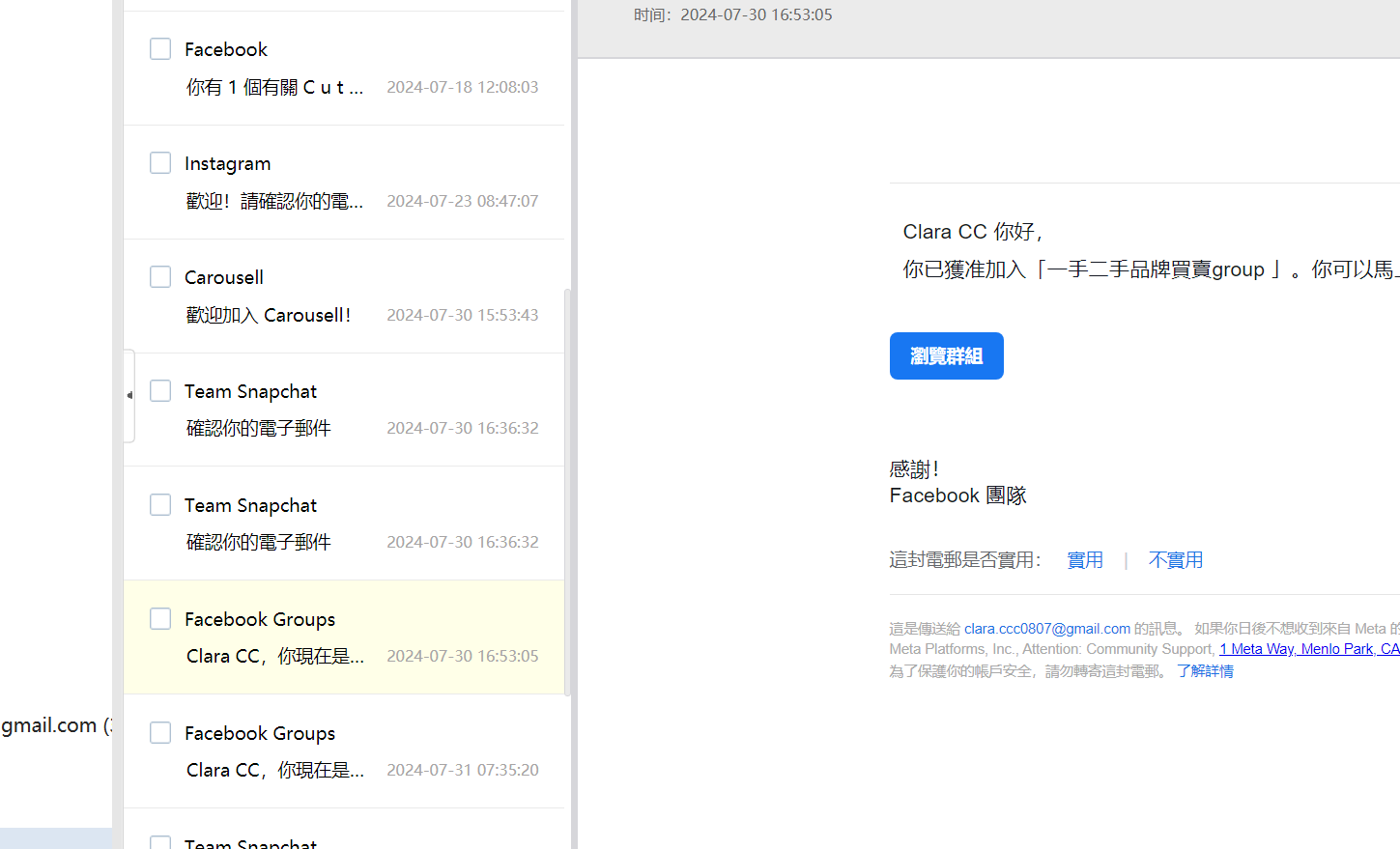Click the Facebook 團隊 signature text
This screenshot has height=849, width=1400.
tap(958, 495)
